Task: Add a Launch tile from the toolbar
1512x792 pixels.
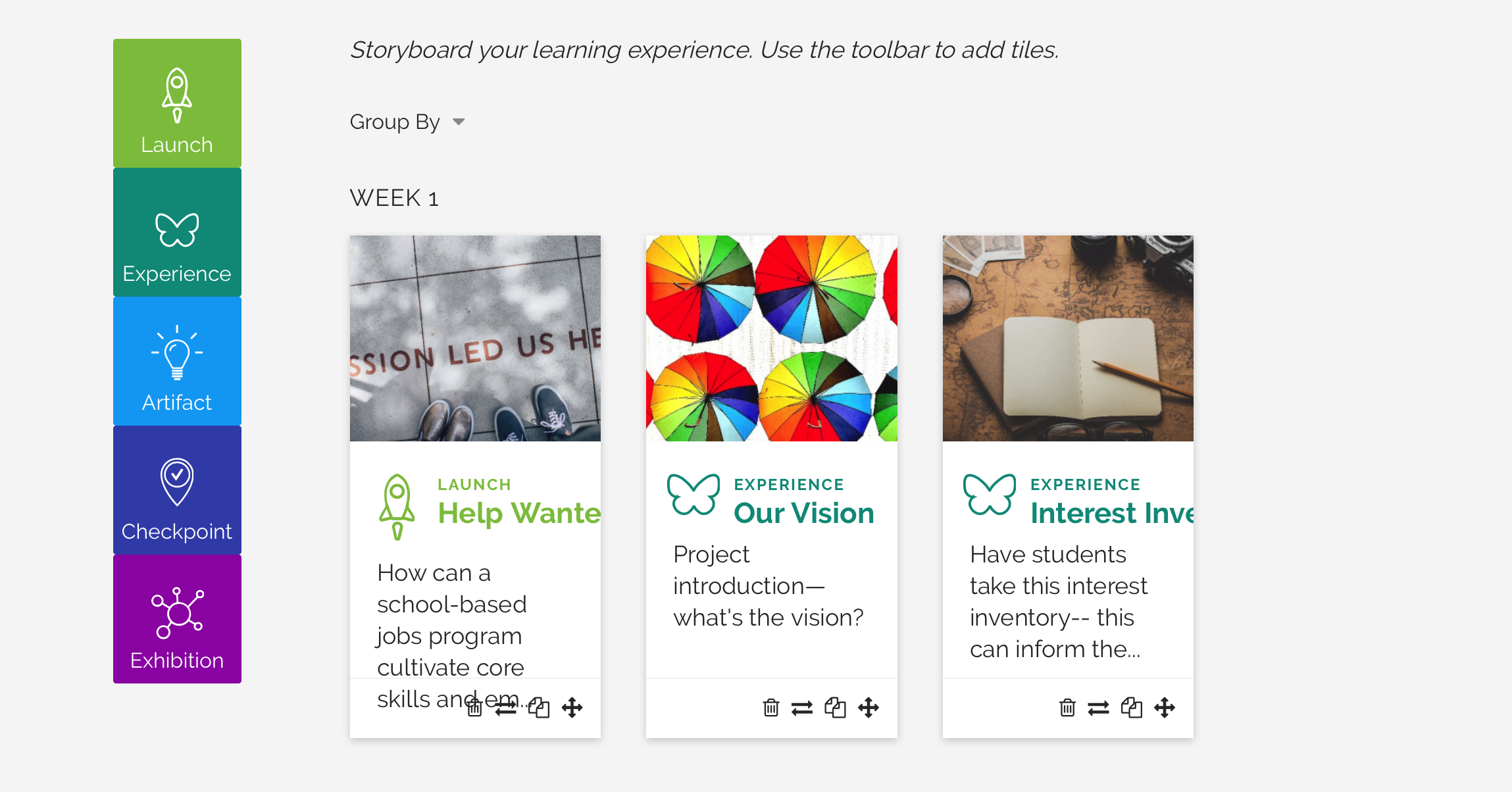Action: [x=177, y=103]
